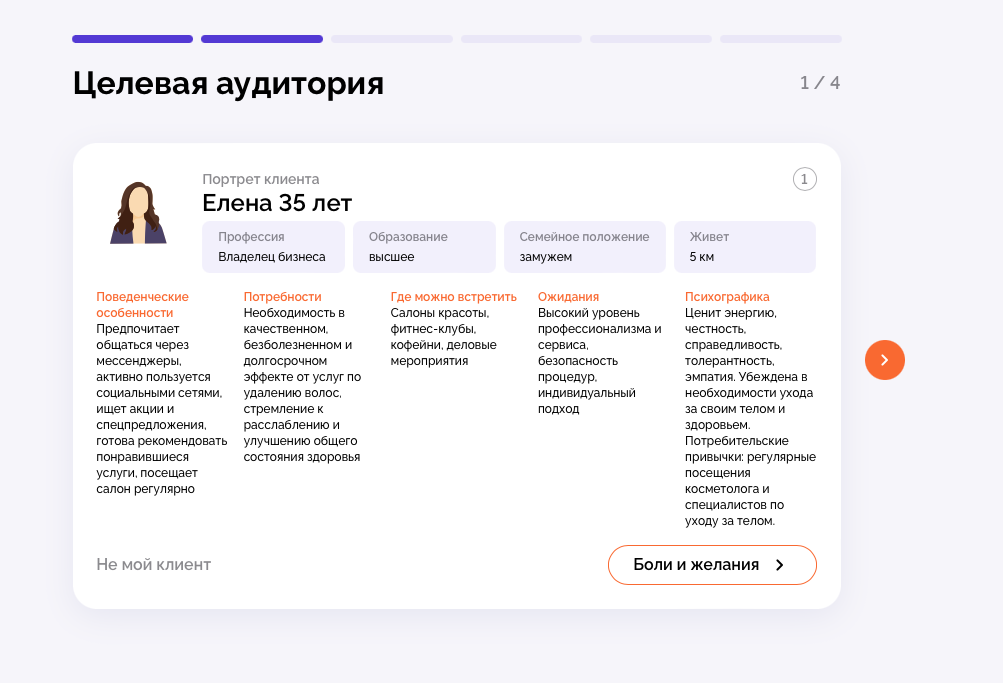
Task: Click the 1 / 4 page counter
Action: 820,82
